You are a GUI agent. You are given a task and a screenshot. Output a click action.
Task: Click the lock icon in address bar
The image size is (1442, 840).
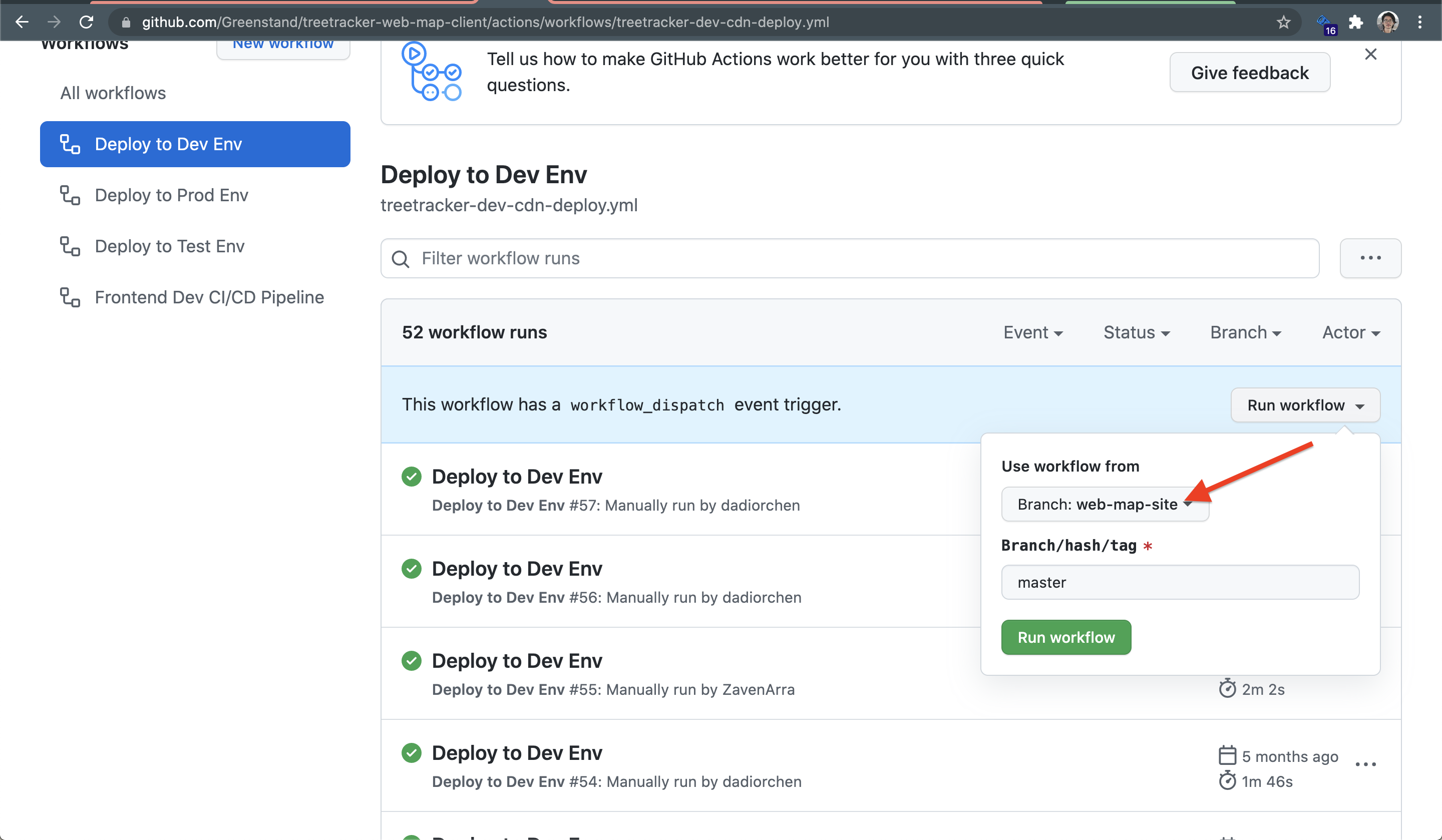[126, 22]
